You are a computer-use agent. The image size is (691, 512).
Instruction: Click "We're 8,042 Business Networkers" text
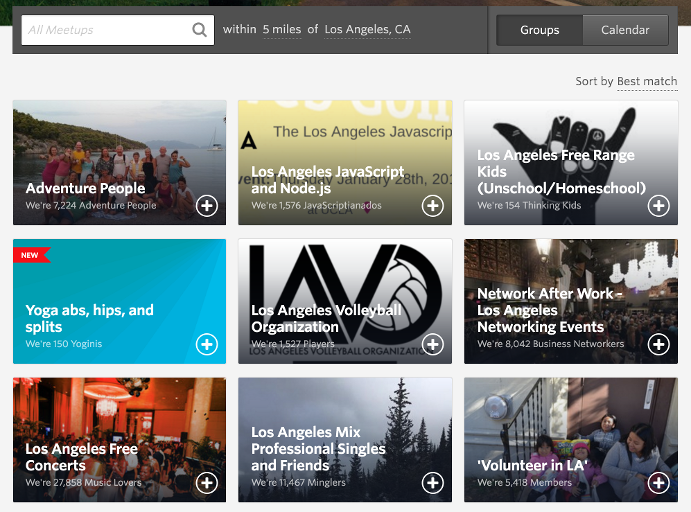point(550,344)
